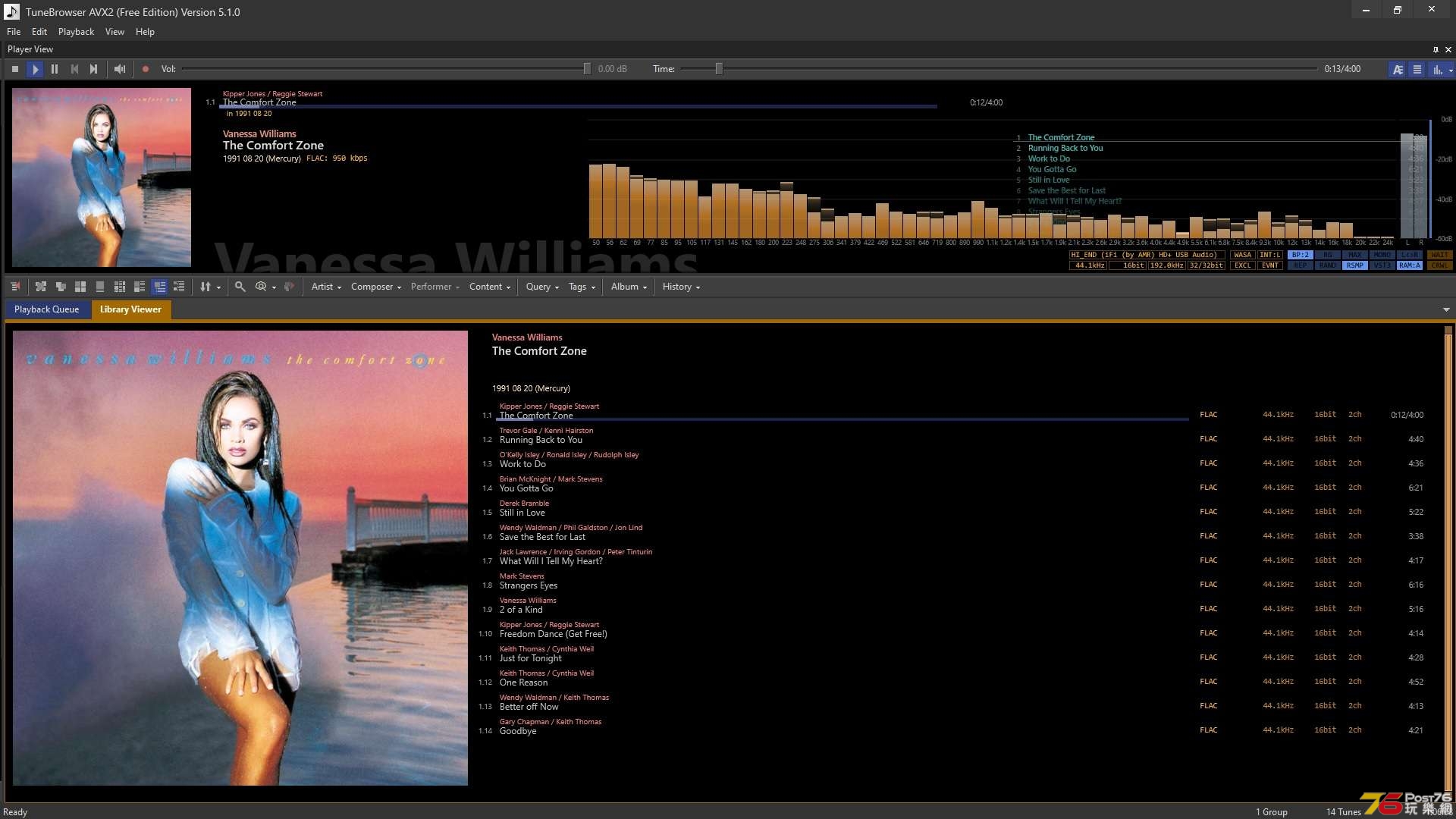Screen dimensions: 1456x819
Task: Skip to the previous track
Action: pyautogui.click(x=74, y=69)
